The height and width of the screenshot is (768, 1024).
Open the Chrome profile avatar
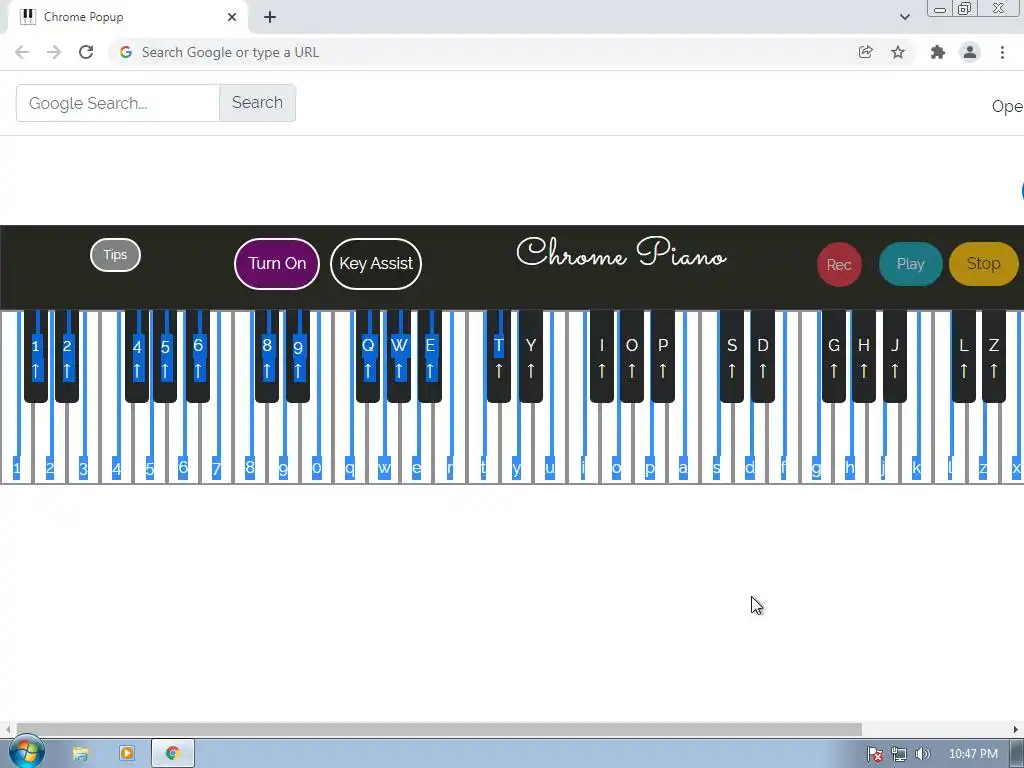[x=970, y=52]
